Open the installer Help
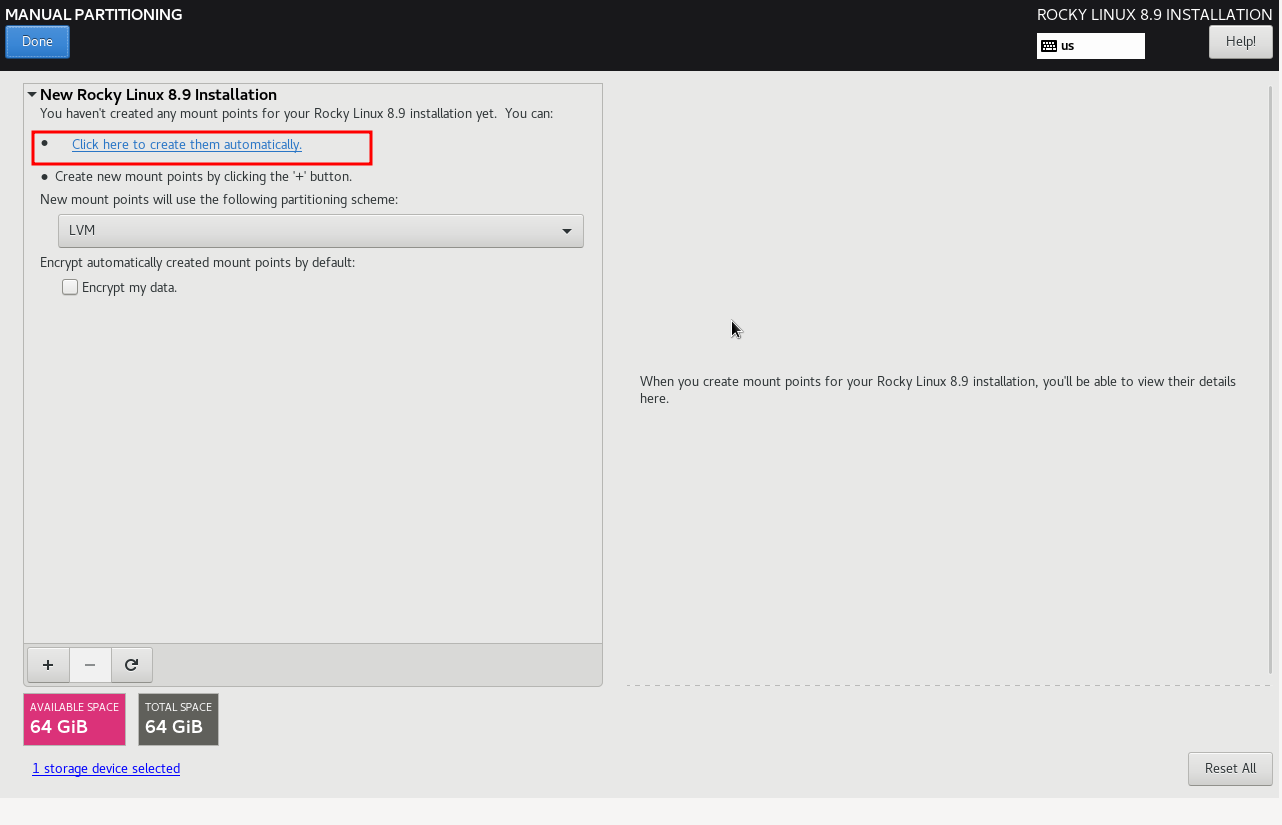 [1240, 42]
